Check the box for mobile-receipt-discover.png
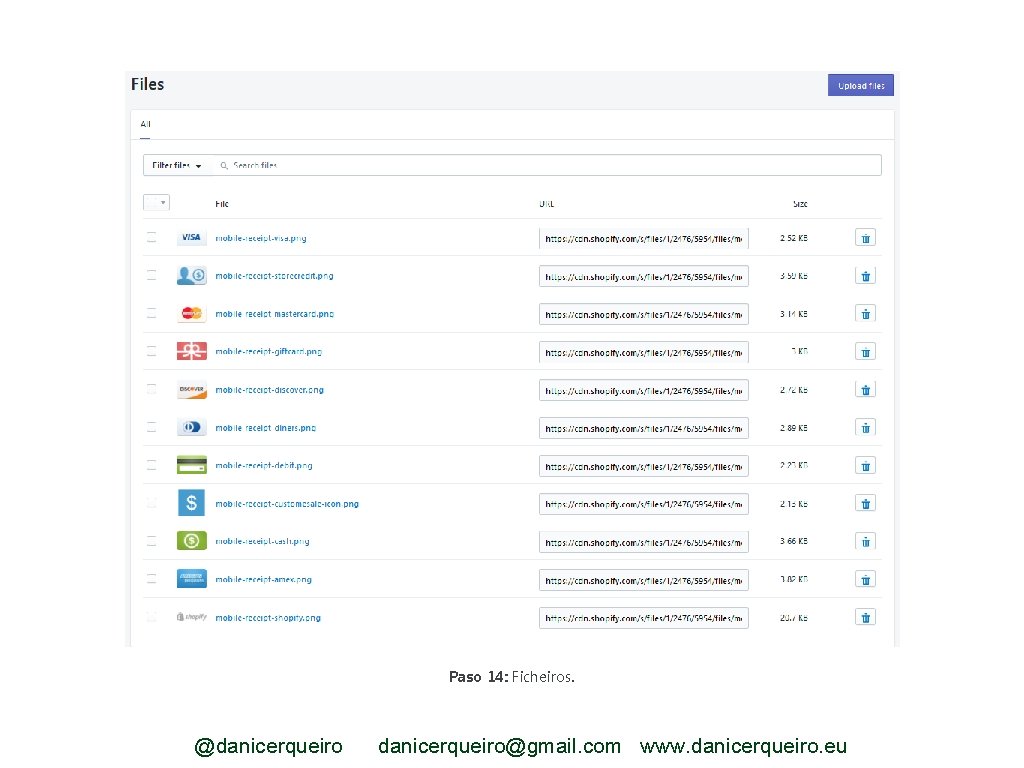The image size is (1024, 768). click(152, 389)
